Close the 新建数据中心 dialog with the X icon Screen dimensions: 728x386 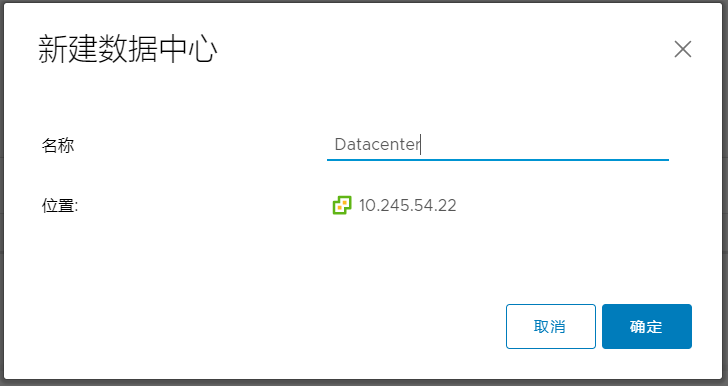coord(682,49)
